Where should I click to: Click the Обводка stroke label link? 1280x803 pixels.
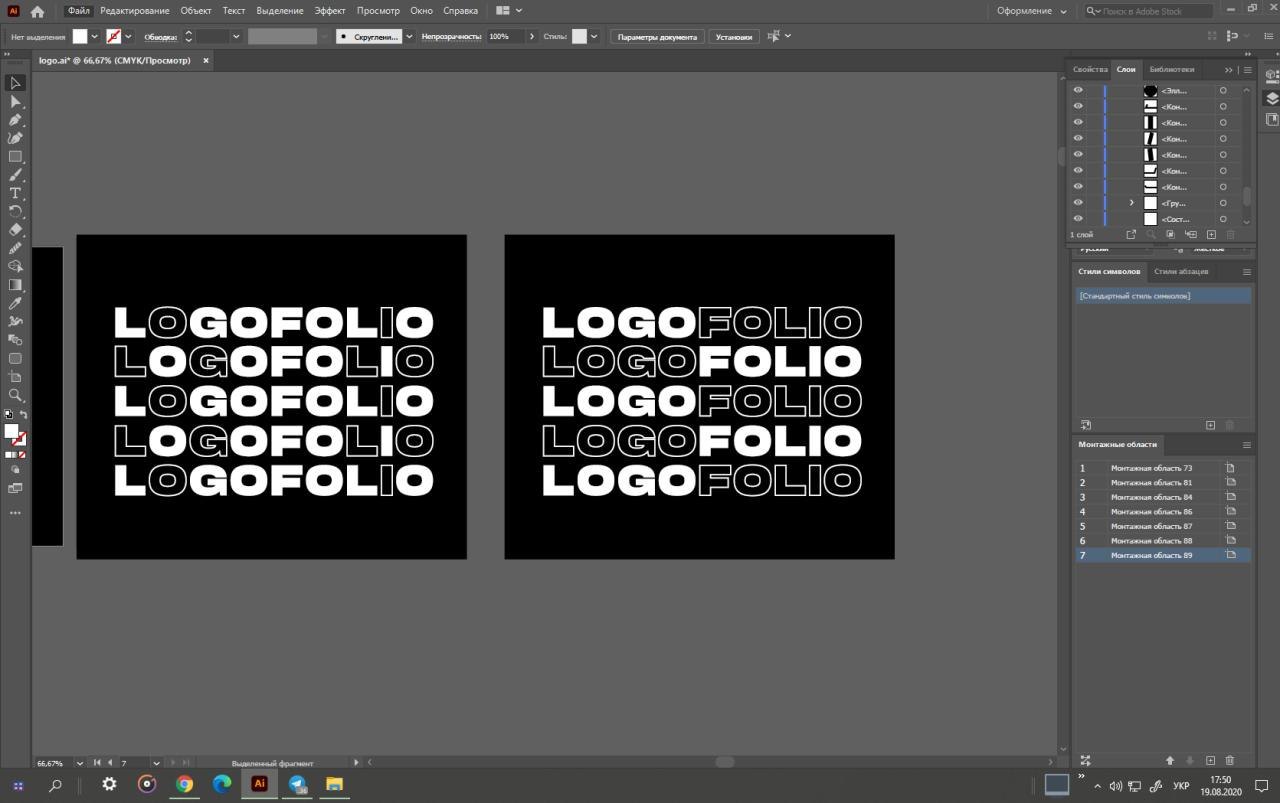pyautogui.click(x=160, y=36)
